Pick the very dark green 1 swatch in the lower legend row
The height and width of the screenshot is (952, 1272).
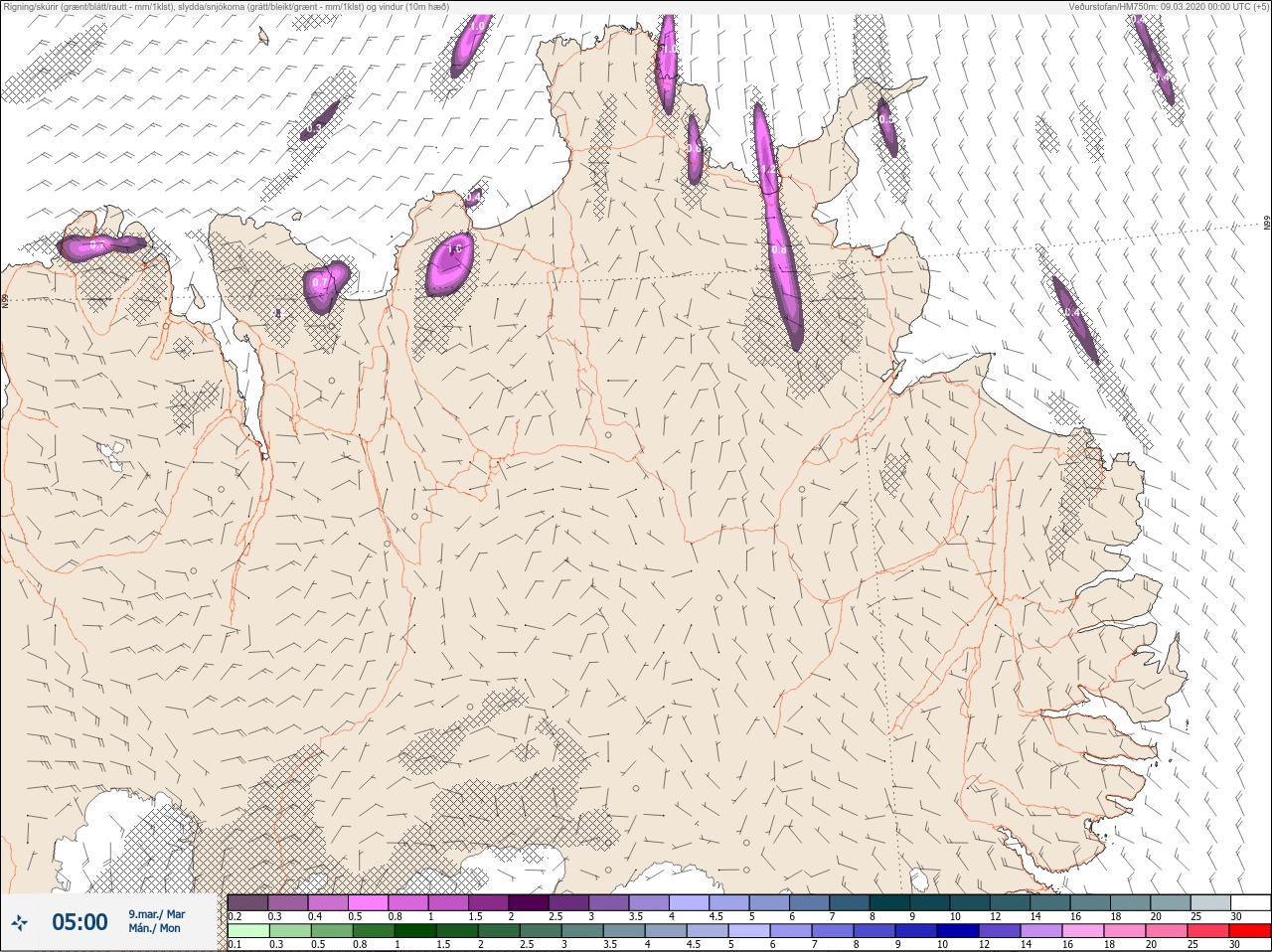pyautogui.click(x=415, y=931)
